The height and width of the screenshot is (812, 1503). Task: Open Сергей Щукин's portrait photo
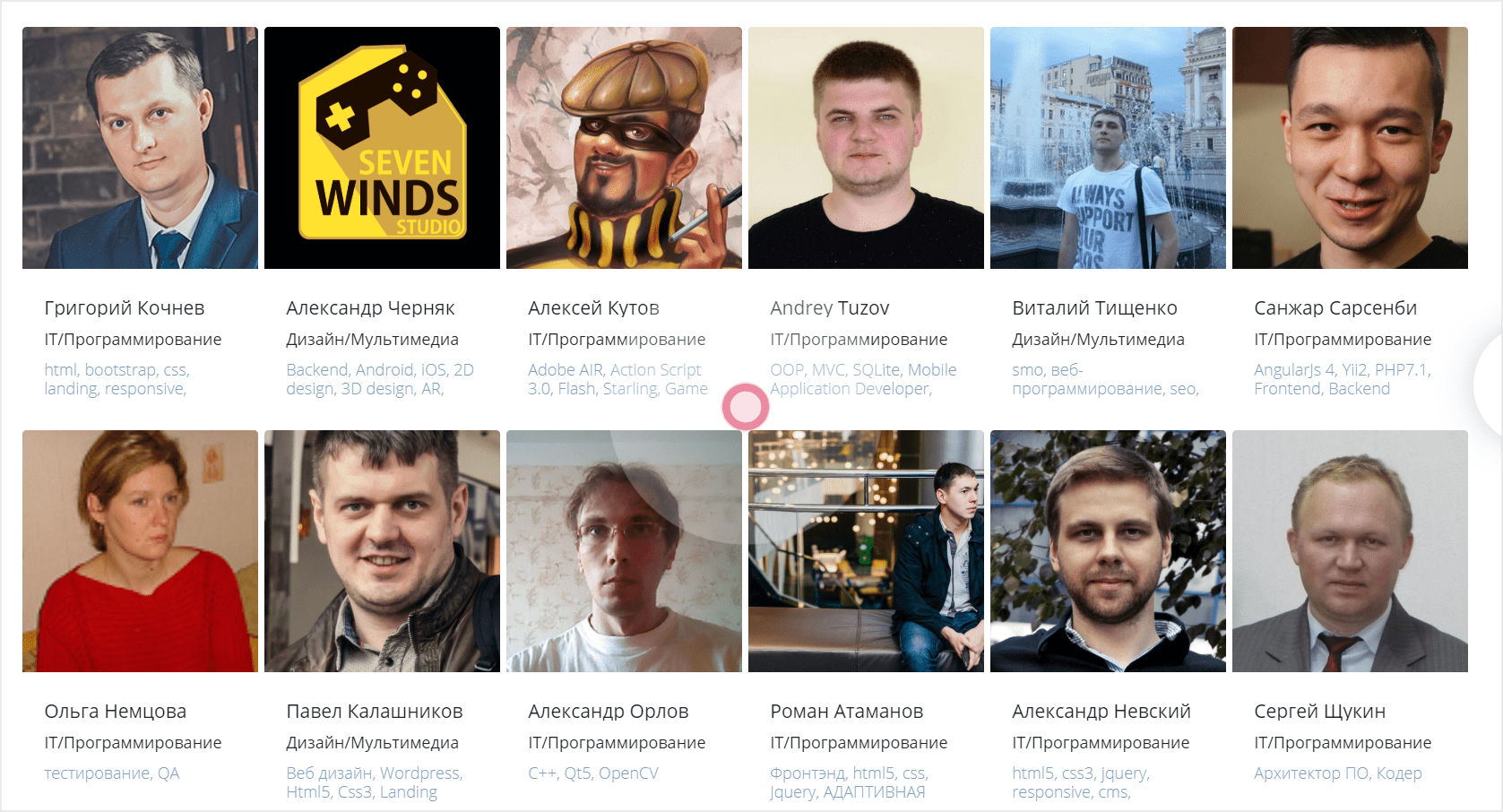click(x=1350, y=551)
